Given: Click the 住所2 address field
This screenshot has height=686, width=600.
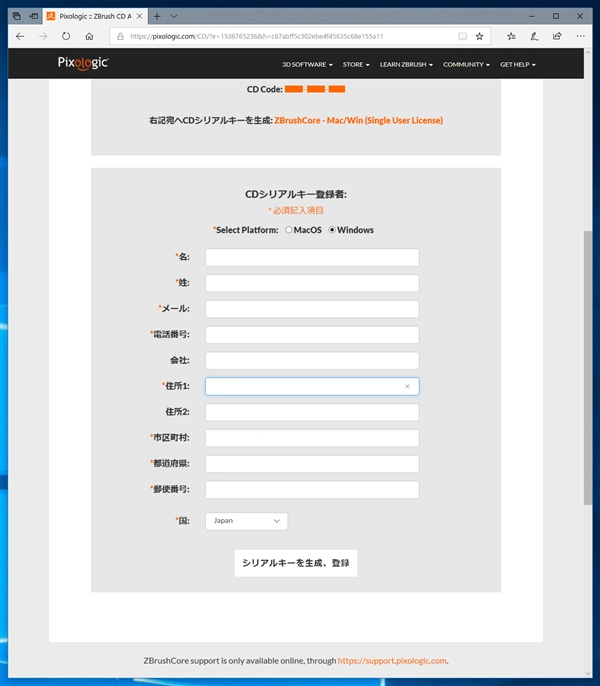Looking at the screenshot, I should (312, 412).
